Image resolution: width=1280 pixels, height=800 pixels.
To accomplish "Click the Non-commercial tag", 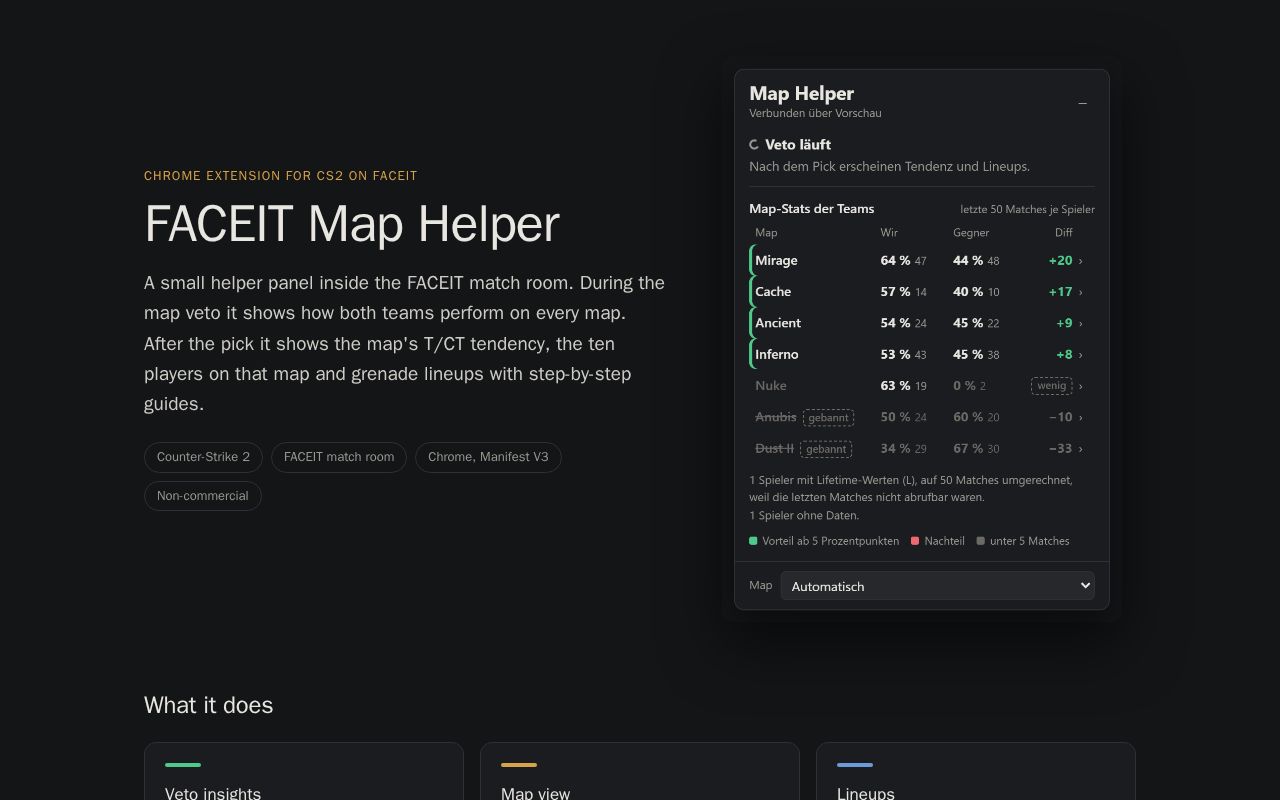I will 203,496.
